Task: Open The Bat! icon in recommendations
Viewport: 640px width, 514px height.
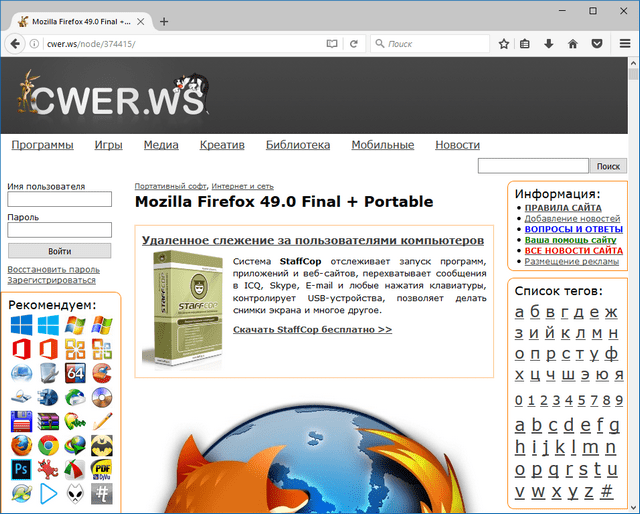Action: click(x=102, y=445)
